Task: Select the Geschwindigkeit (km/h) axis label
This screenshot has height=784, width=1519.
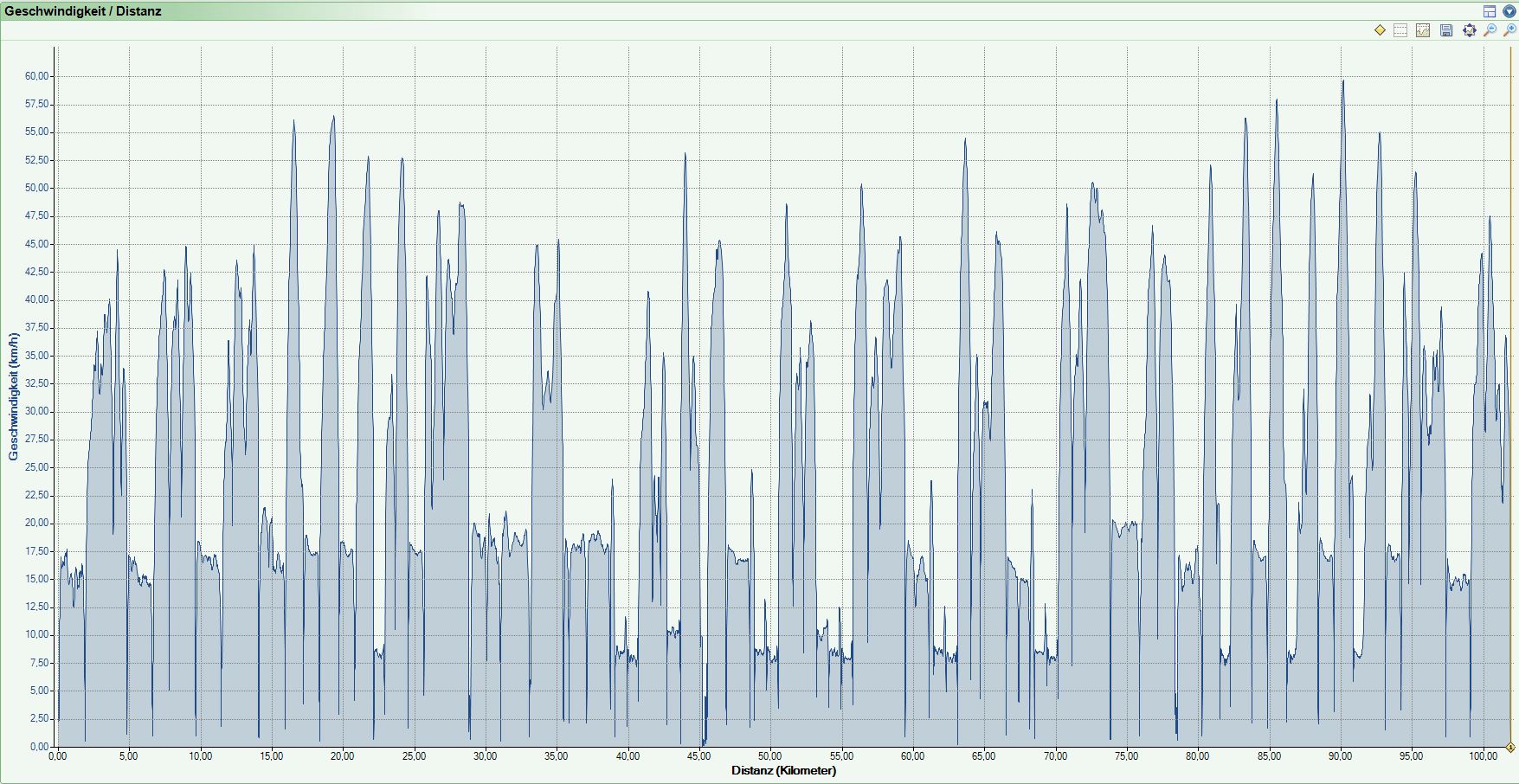Action: 13,396
